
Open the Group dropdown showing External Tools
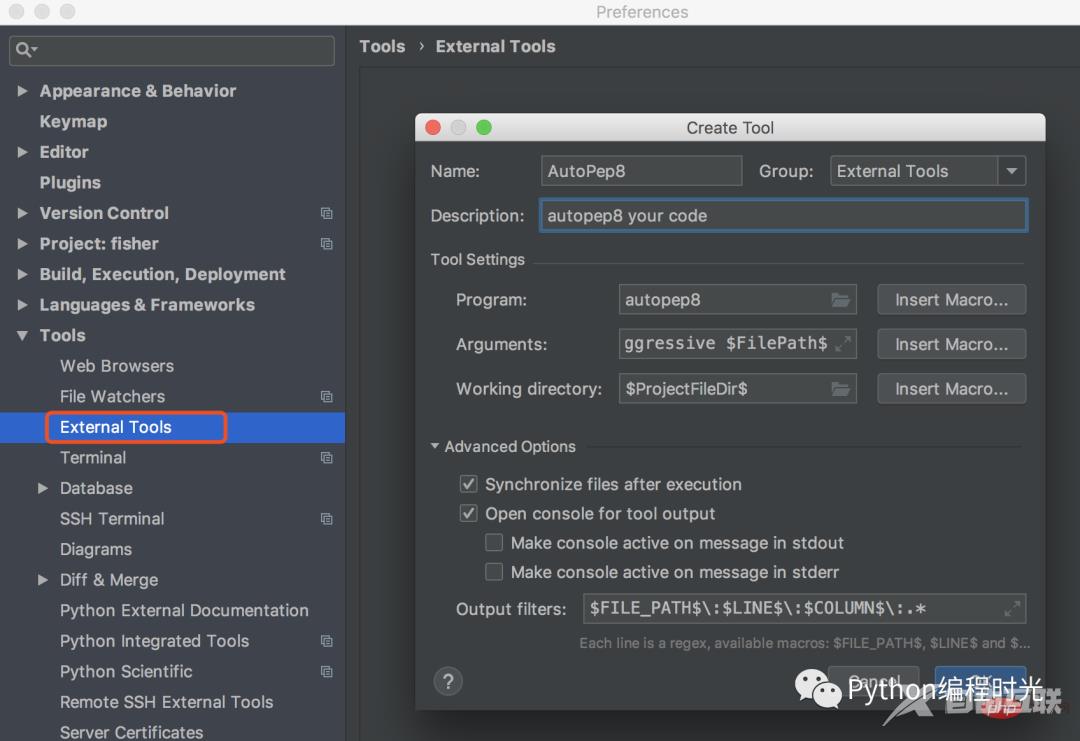pos(1012,170)
